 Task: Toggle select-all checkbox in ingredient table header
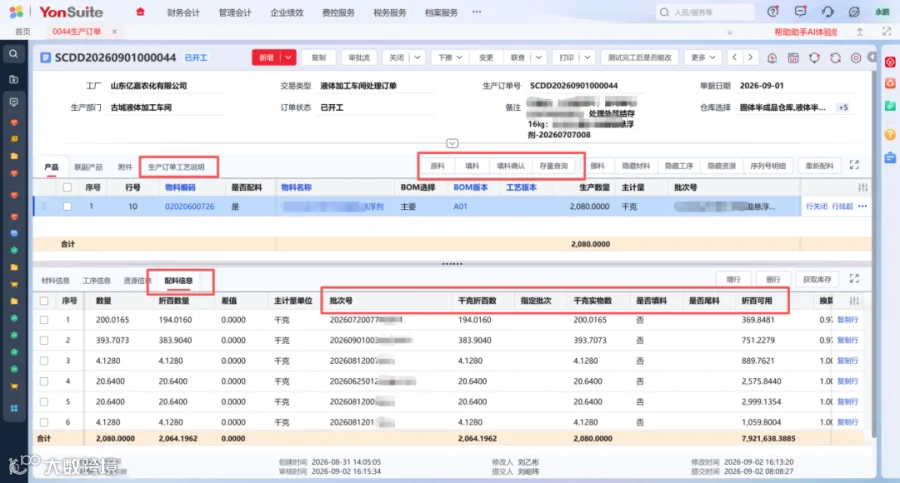coord(44,300)
